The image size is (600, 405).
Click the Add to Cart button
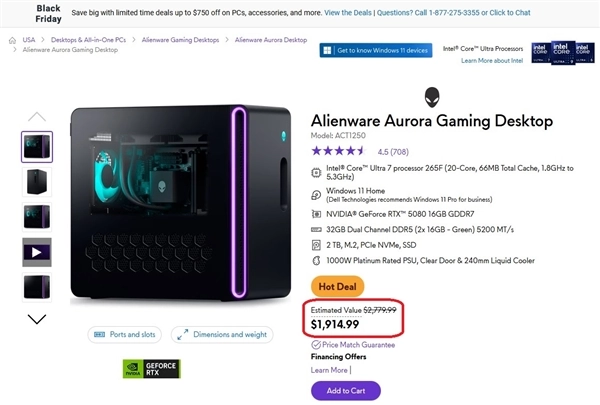pos(345,391)
